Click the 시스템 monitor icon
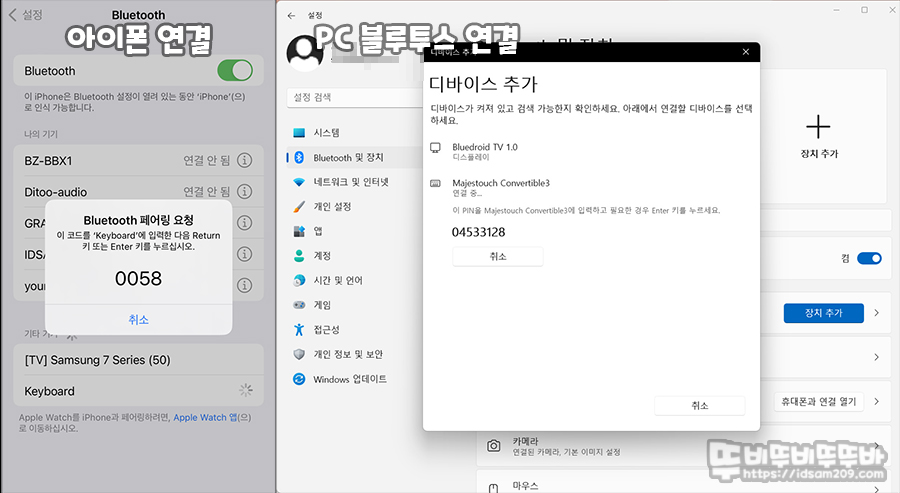 click(x=299, y=133)
